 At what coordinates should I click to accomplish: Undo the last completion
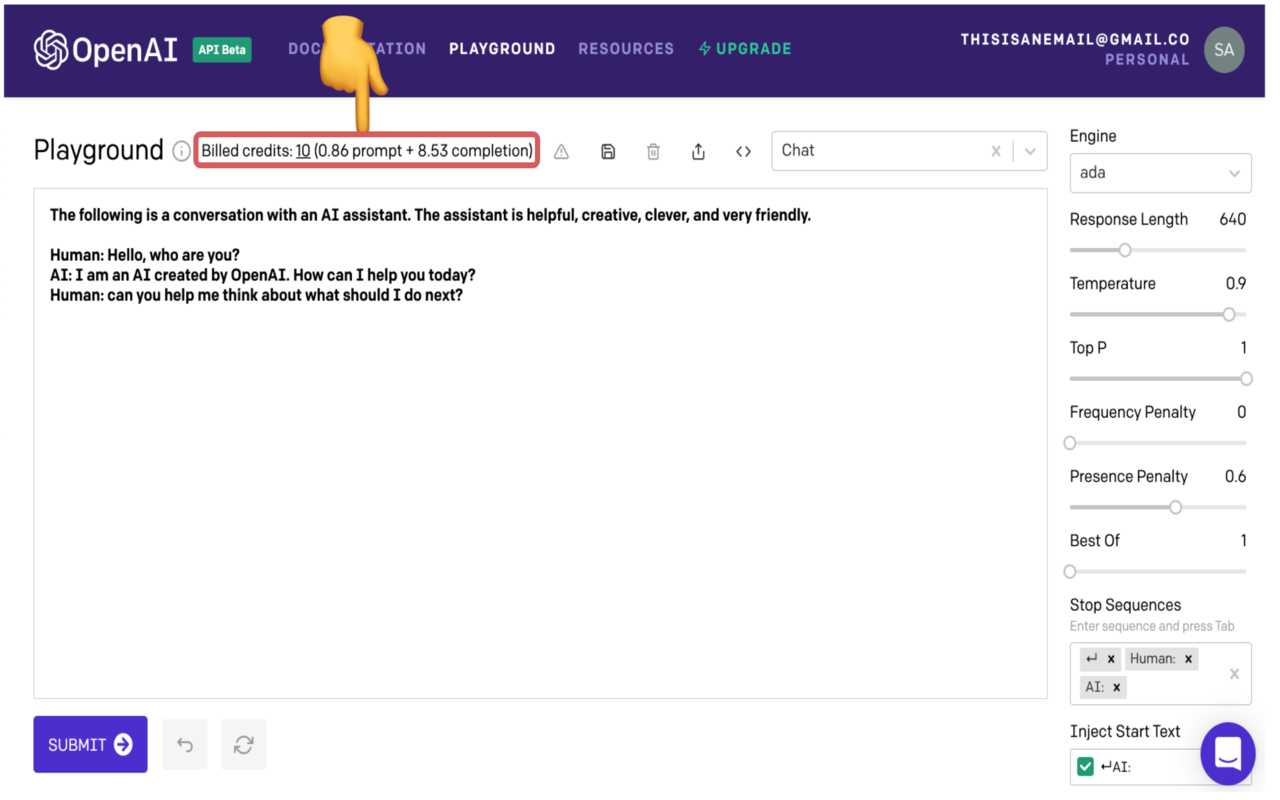click(x=185, y=744)
